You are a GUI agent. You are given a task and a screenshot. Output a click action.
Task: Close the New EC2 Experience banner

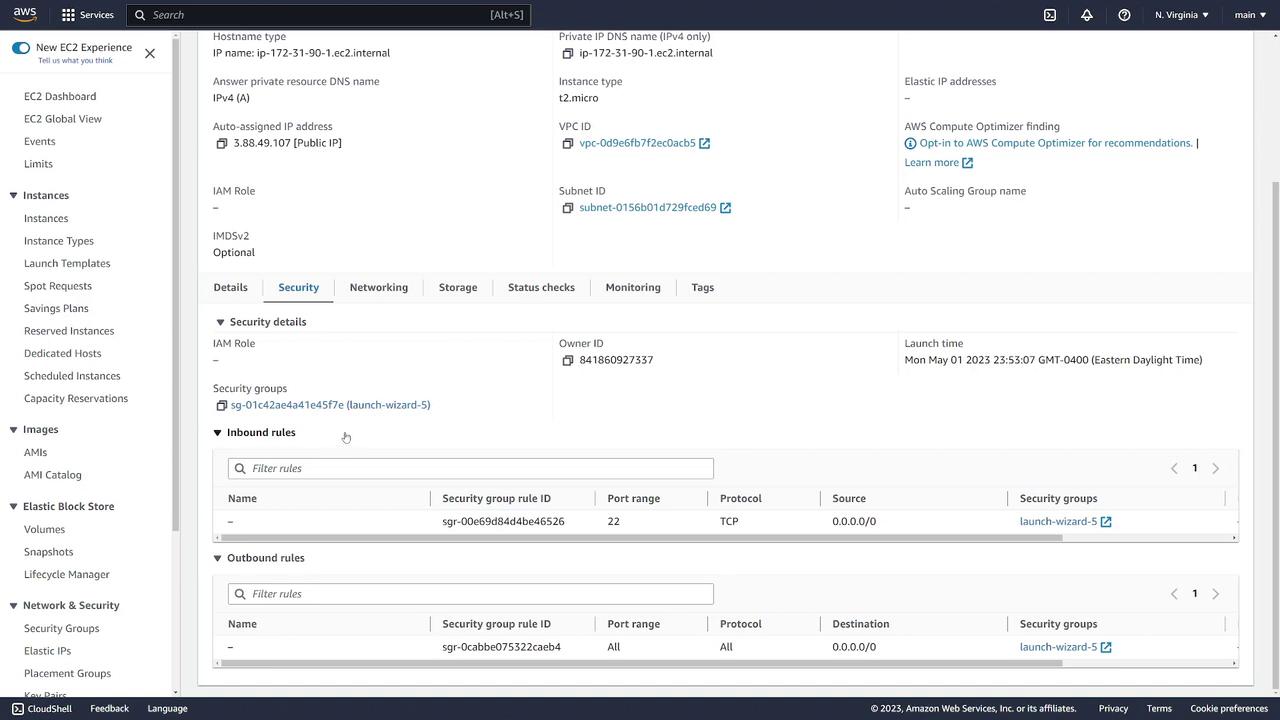tap(150, 53)
